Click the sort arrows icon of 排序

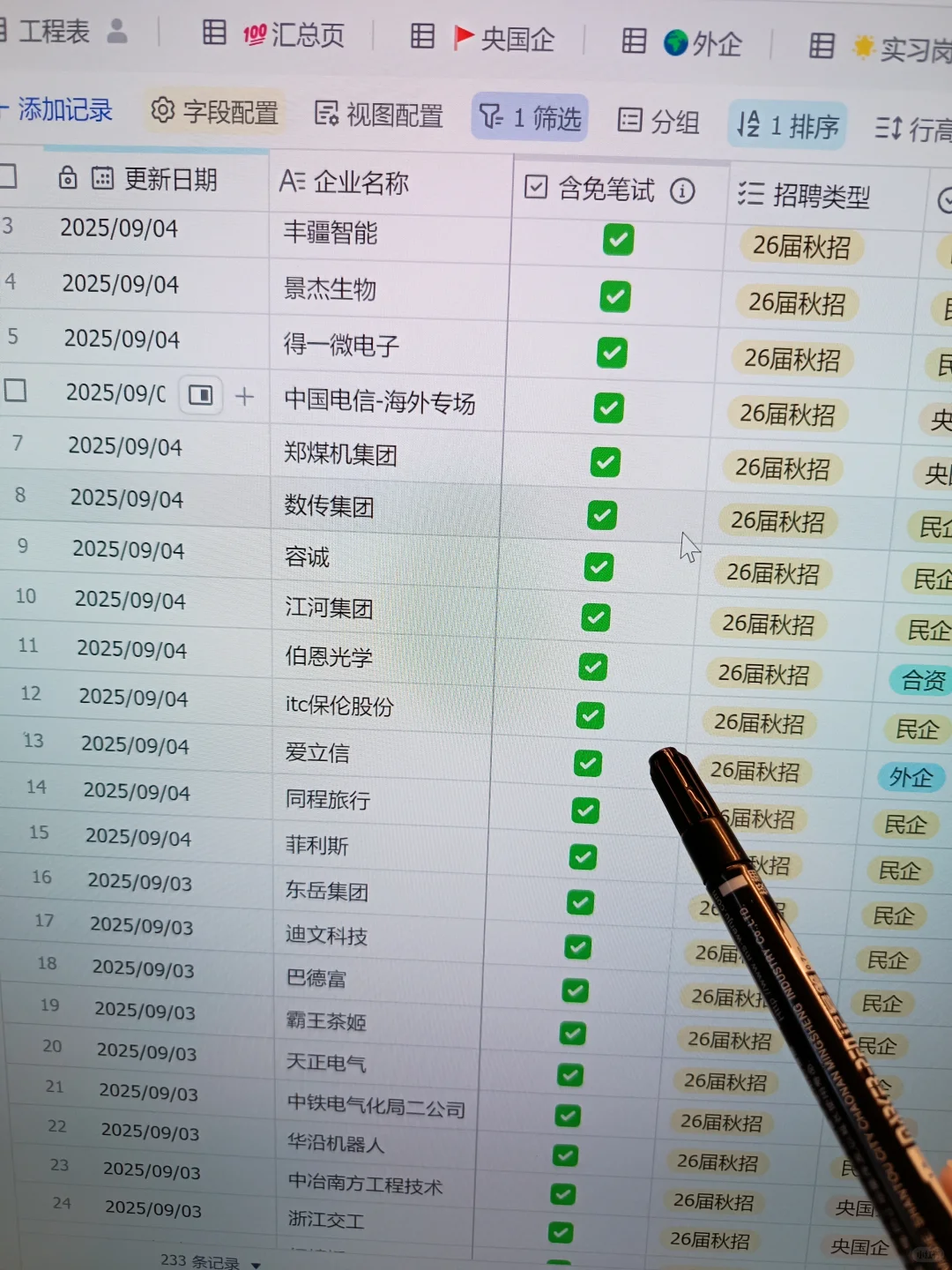click(748, 124)
